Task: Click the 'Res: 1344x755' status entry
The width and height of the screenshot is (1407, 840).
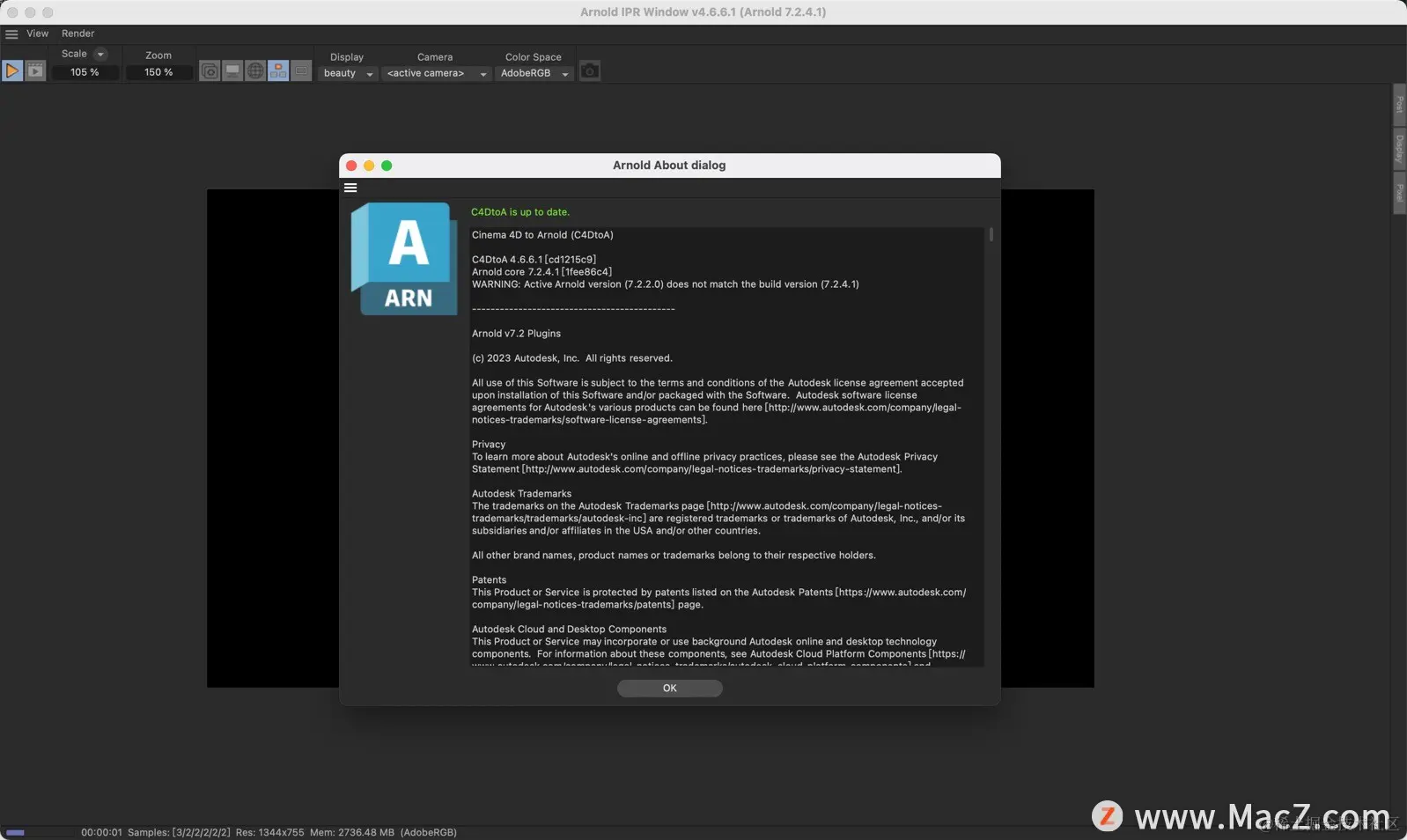Action: click(269, 832)
